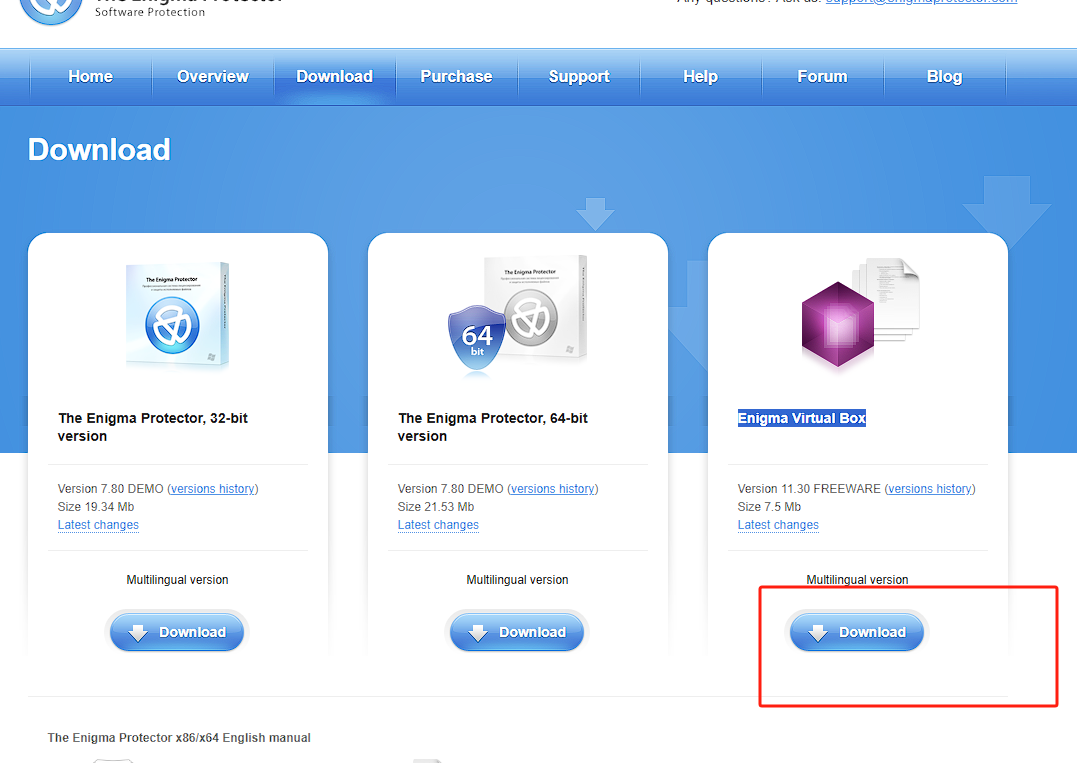Download Enigma Virtual Box freeware
The image size is (1077, 763).
pyautogui.click(x=857, y=632)
